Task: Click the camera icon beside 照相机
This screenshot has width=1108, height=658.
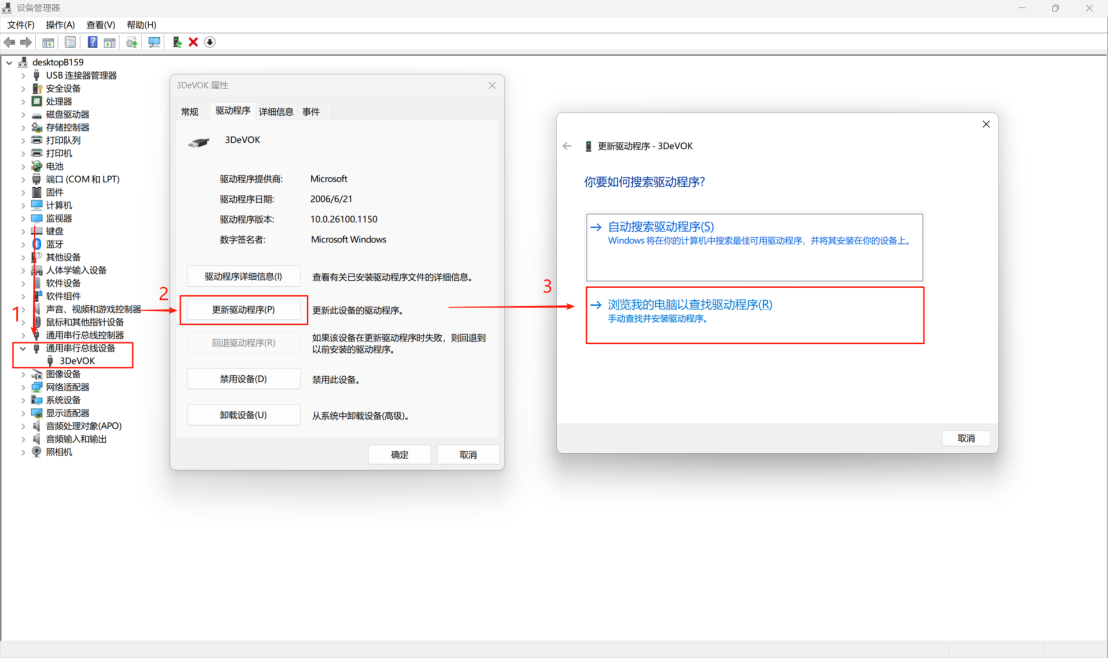Action: point(37,452)
